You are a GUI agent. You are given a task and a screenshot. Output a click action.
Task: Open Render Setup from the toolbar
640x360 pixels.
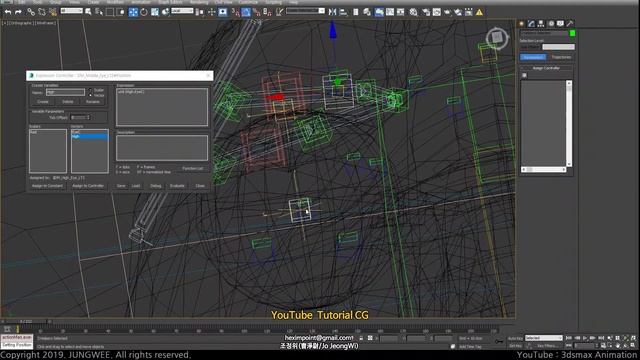[426, 12]
